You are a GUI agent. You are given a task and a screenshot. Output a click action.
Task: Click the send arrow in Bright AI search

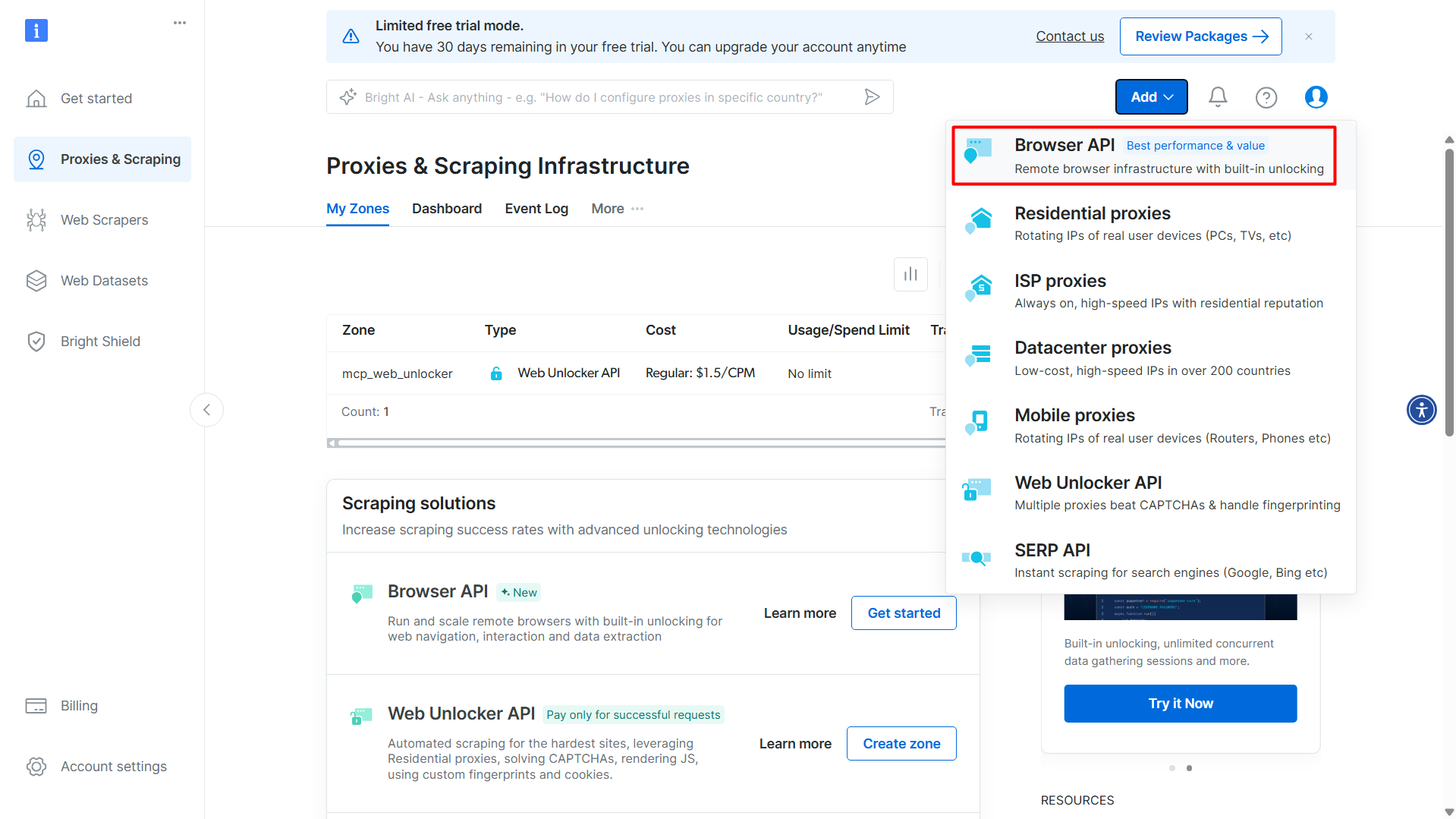tap(873, 97)
